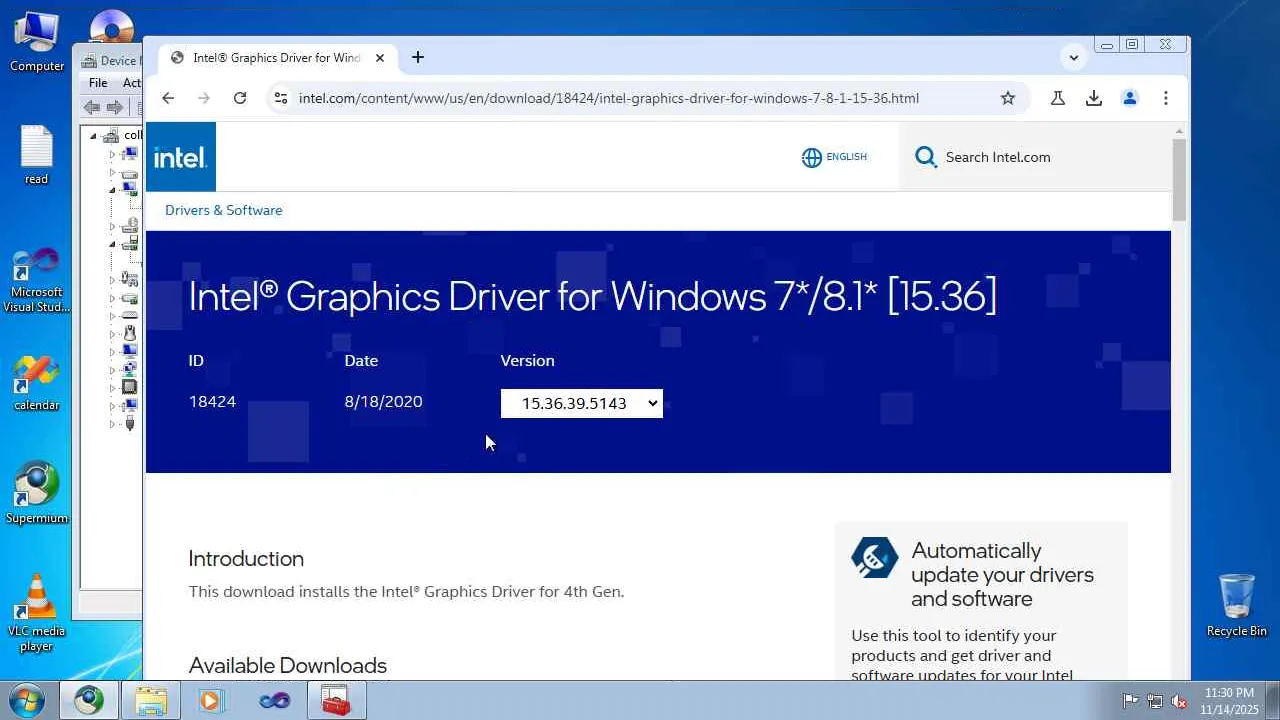Go back to the previous page in the browser
This screenshot has width=1280, height=720.
pos(168,98)
